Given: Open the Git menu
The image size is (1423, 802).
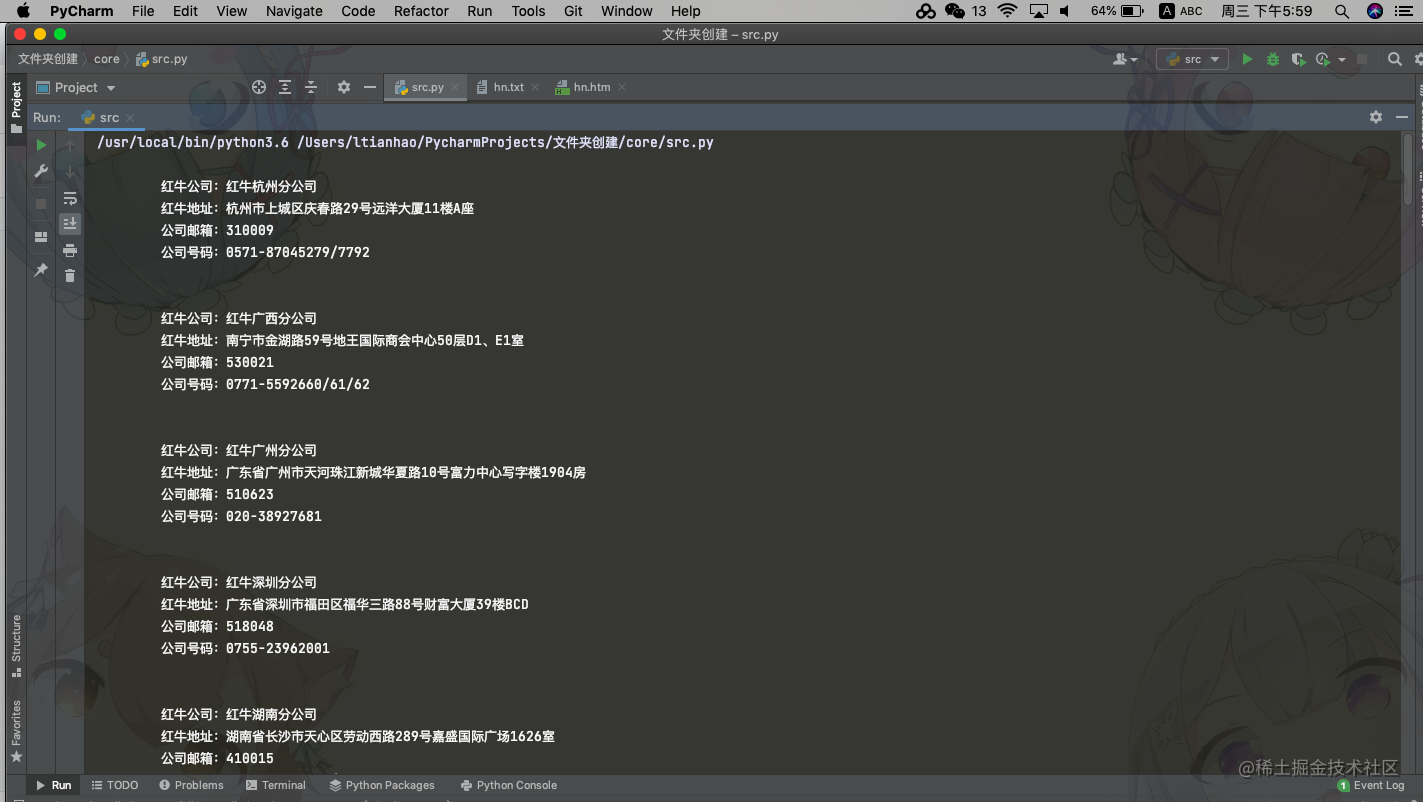Looking at the screenshot, I should pos(573,11).
